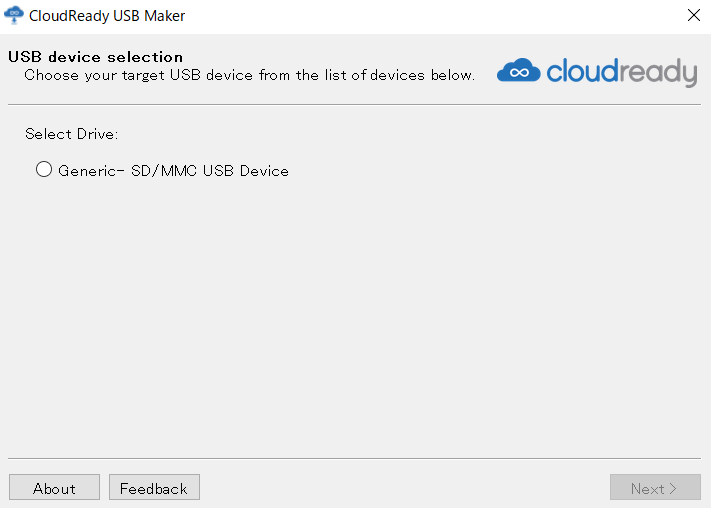Image resolution: width=711 pixels, height=508 pixels.
Task: Click the separator line below the header
Action: (354, 104)
